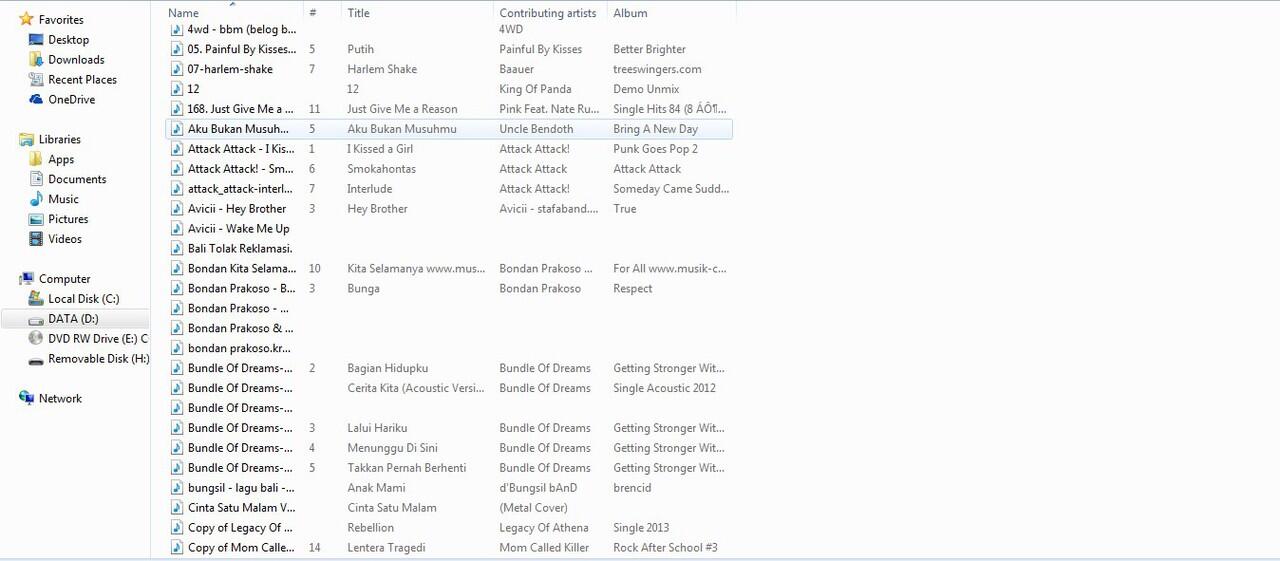Click title Harlem Shake
Viewport: 1280px width, 561px height.
coord(382,69)
